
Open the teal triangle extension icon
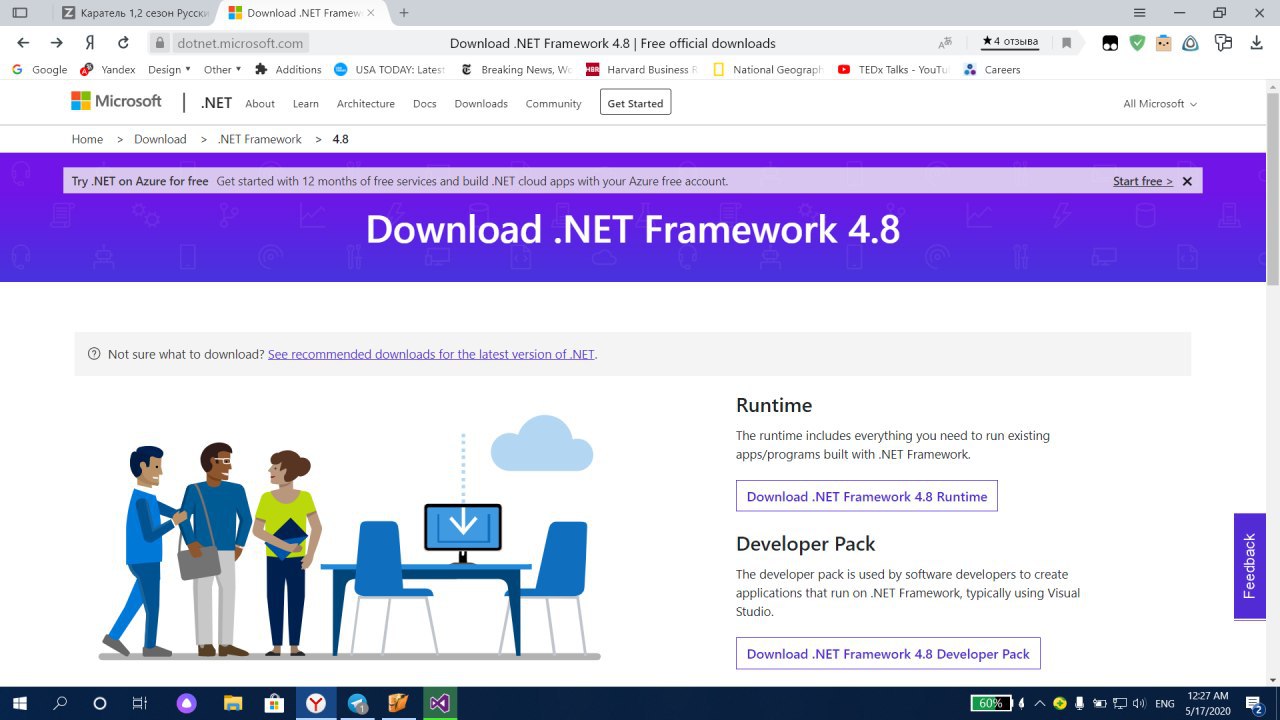click(x=1191, y=43)
